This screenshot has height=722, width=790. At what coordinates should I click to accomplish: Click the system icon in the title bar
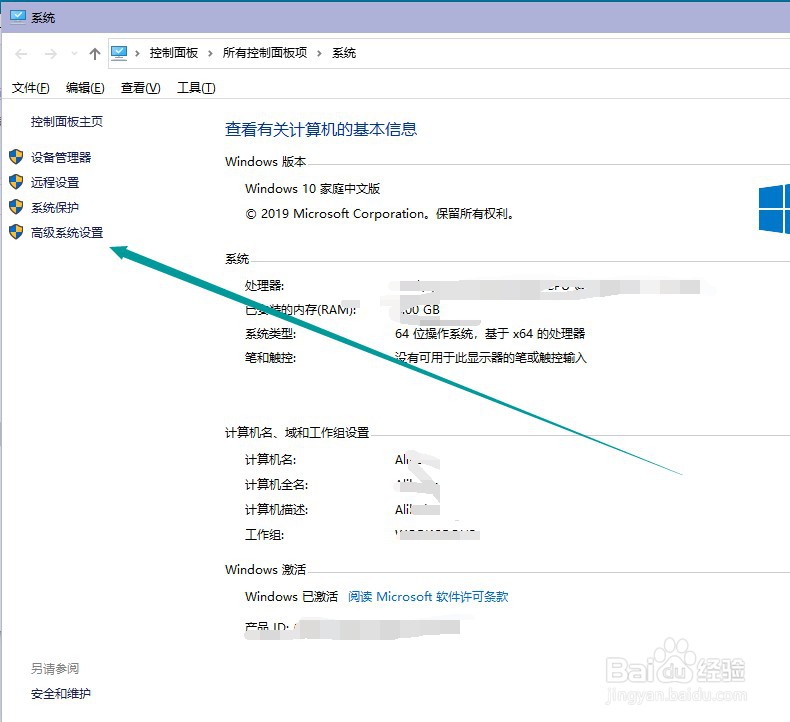18,17
